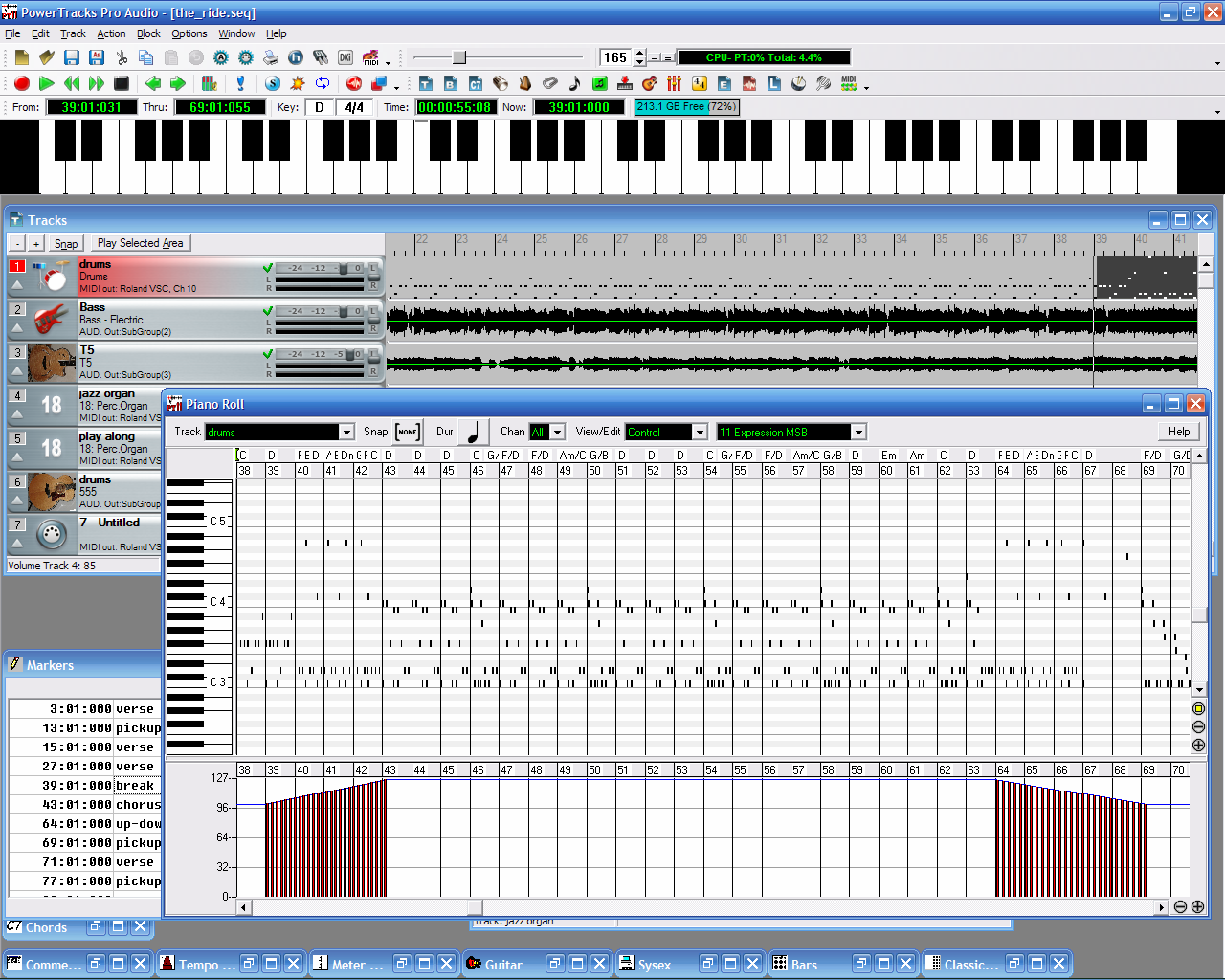Adjust the tempo slider in top toolbar
The width and height of the screenshot is (1225, 980).
point(459,57)
